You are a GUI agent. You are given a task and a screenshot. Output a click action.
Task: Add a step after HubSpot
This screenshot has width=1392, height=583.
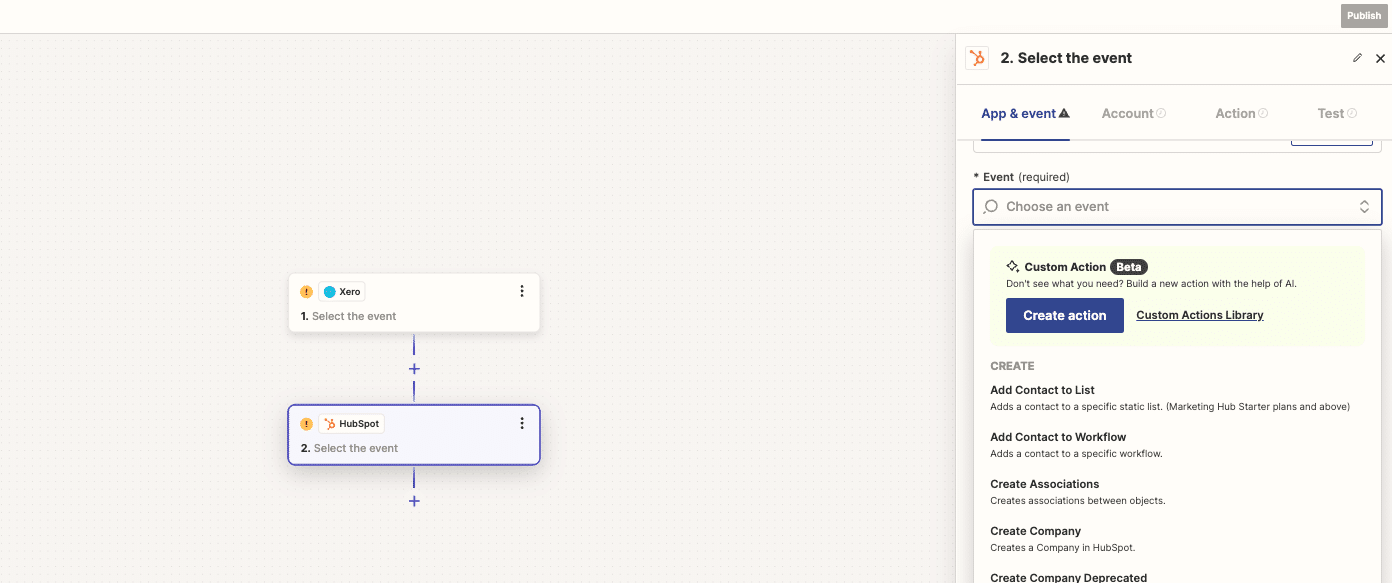414,501
